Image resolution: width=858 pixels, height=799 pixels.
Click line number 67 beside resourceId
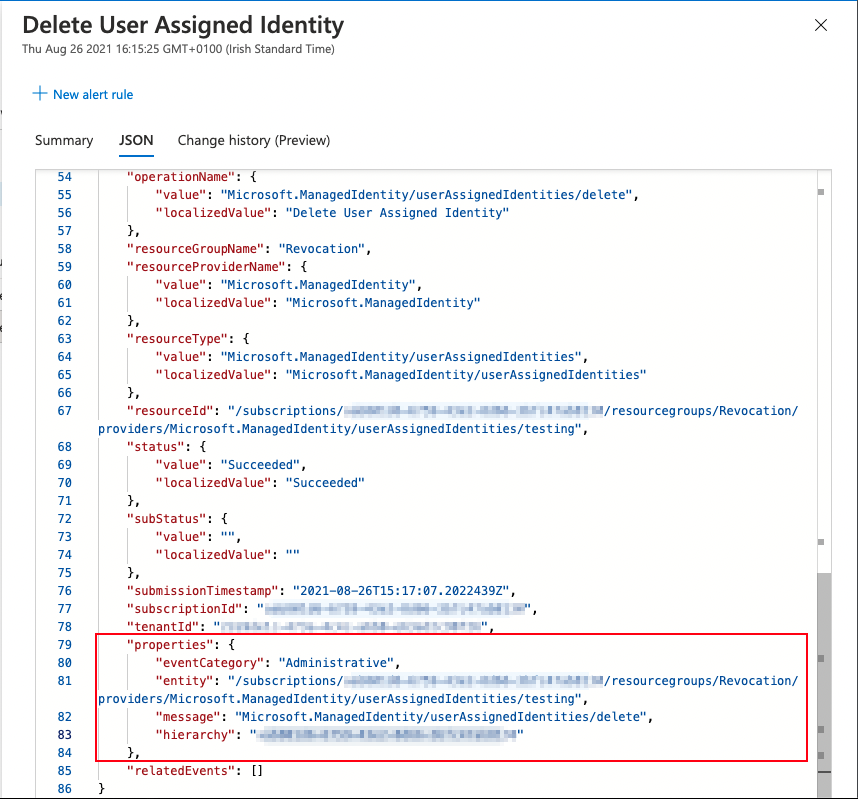[x=65, y=411]
